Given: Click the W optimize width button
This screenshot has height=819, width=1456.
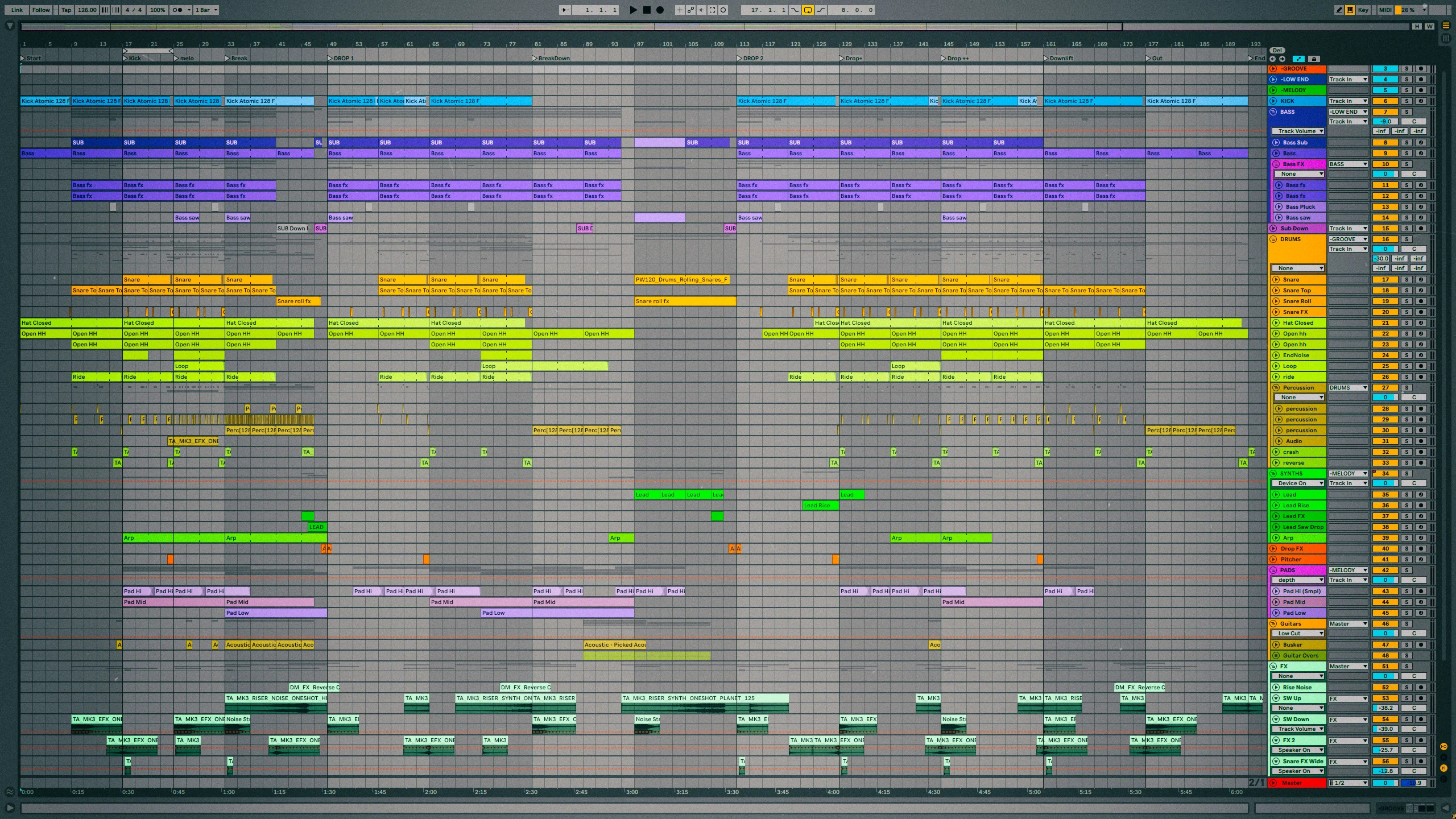Looking at the screenshot, I should click(x=1429, y=26).
